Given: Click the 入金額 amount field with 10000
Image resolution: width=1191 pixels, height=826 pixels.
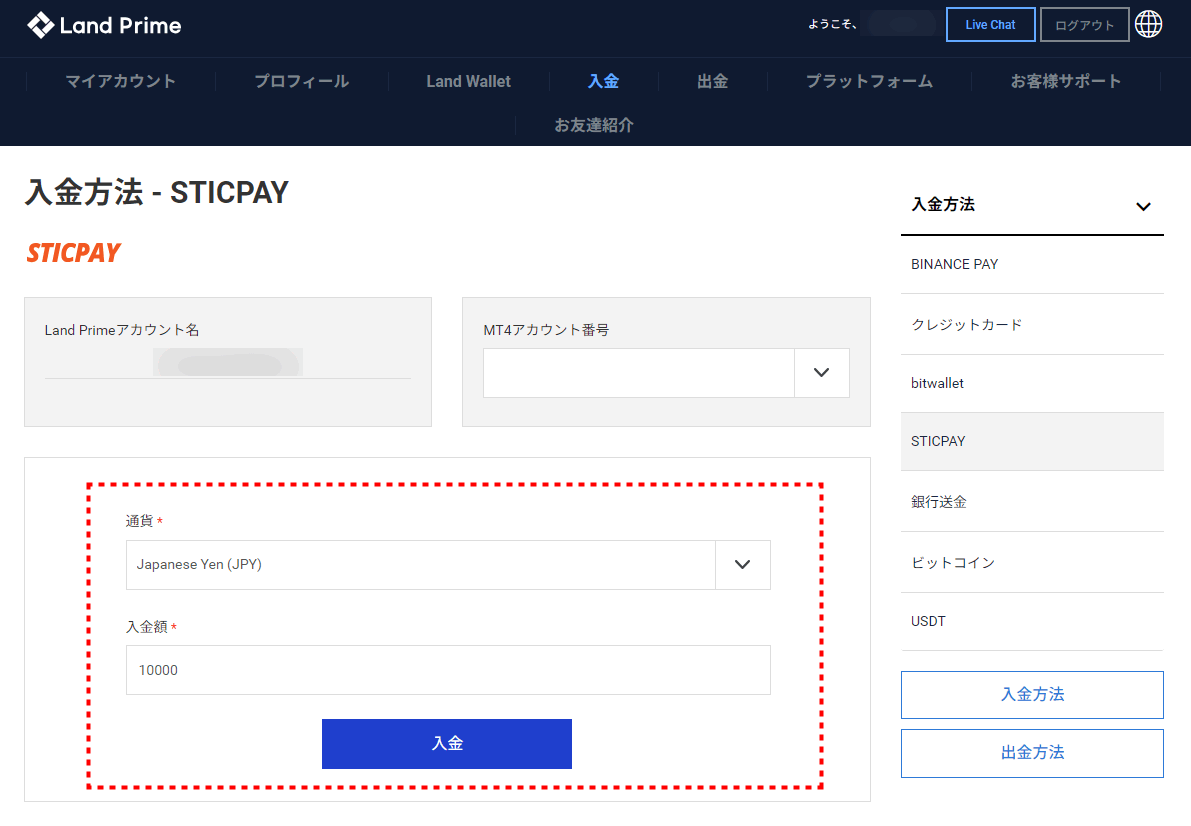Looking at the screenshot, I should 448,669.
